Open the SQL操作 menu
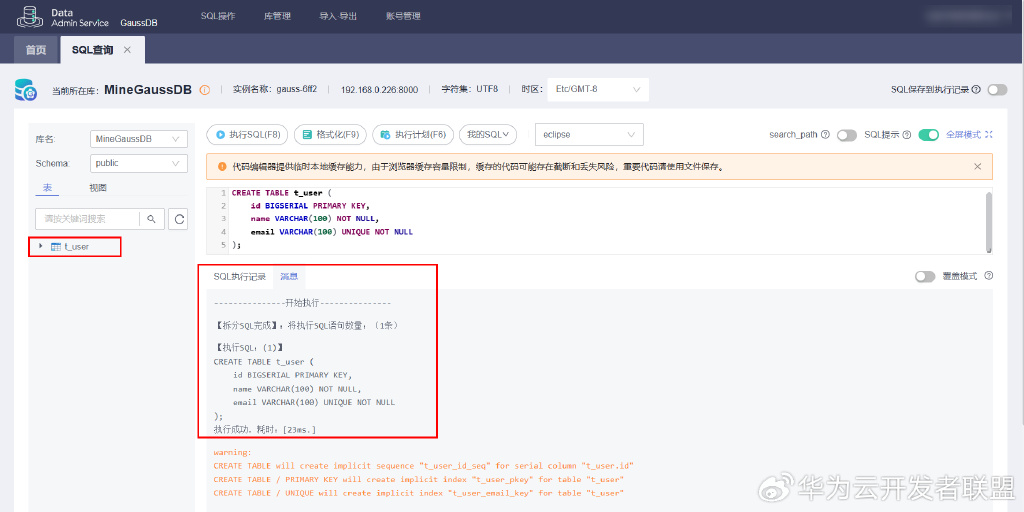This screenshot has height=512, width=1024. pos(217,16)
